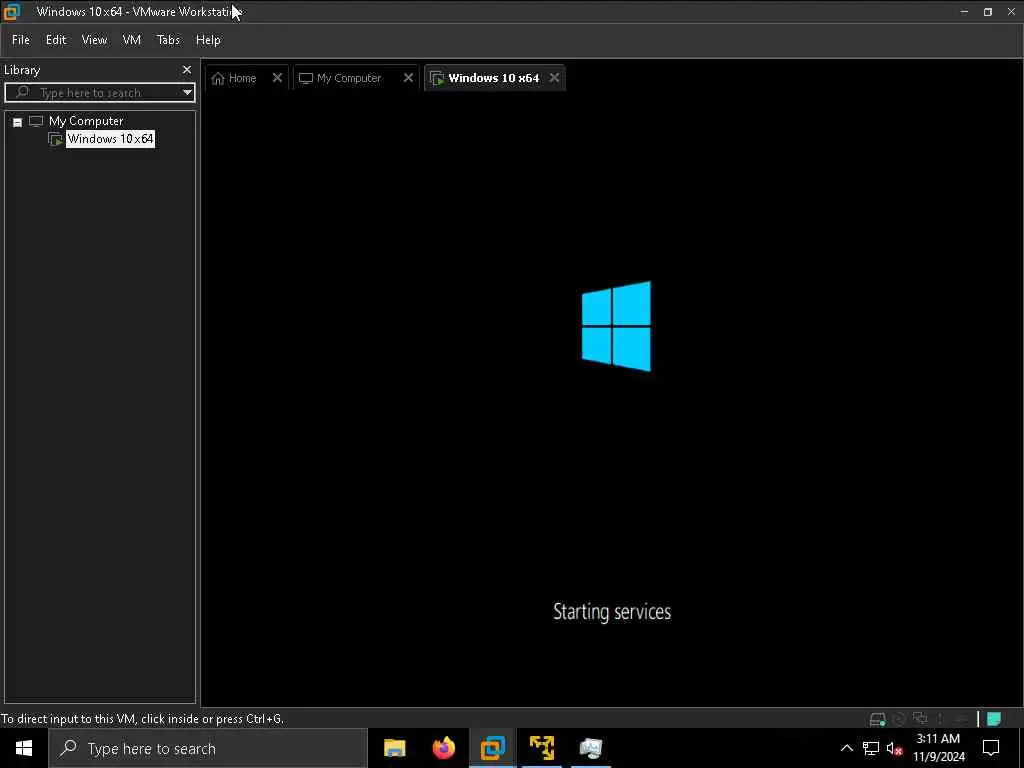The height and width of the screenshot is (768, 1024).
Task: Open the Tabs menu
Action: tap(168, 40)
